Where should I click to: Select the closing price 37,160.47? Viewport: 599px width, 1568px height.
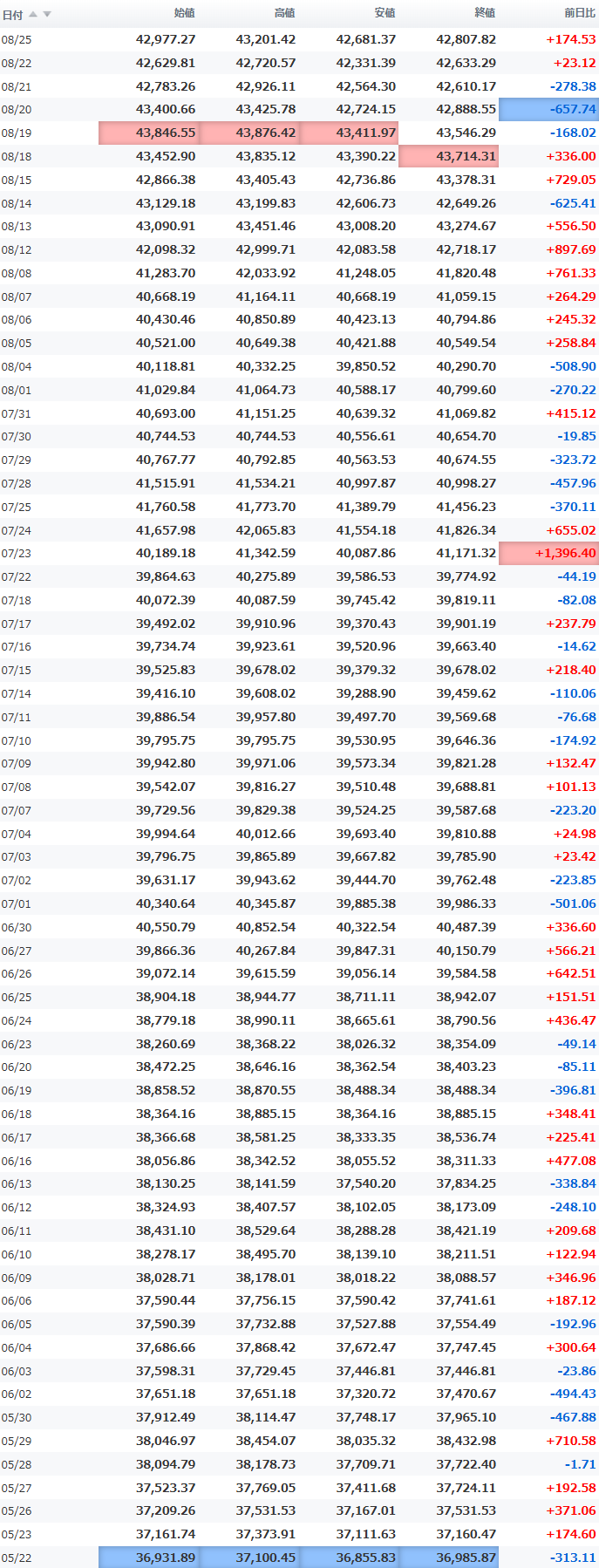[466, 1533]
